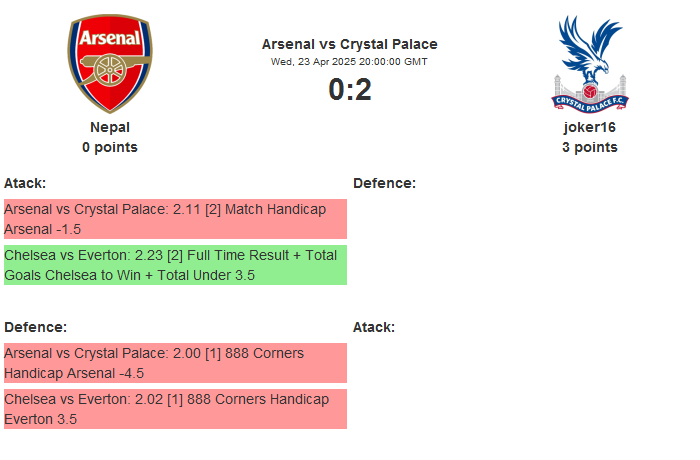Click the 'Everton 3.5' line in the last bet

pos(41,419)
